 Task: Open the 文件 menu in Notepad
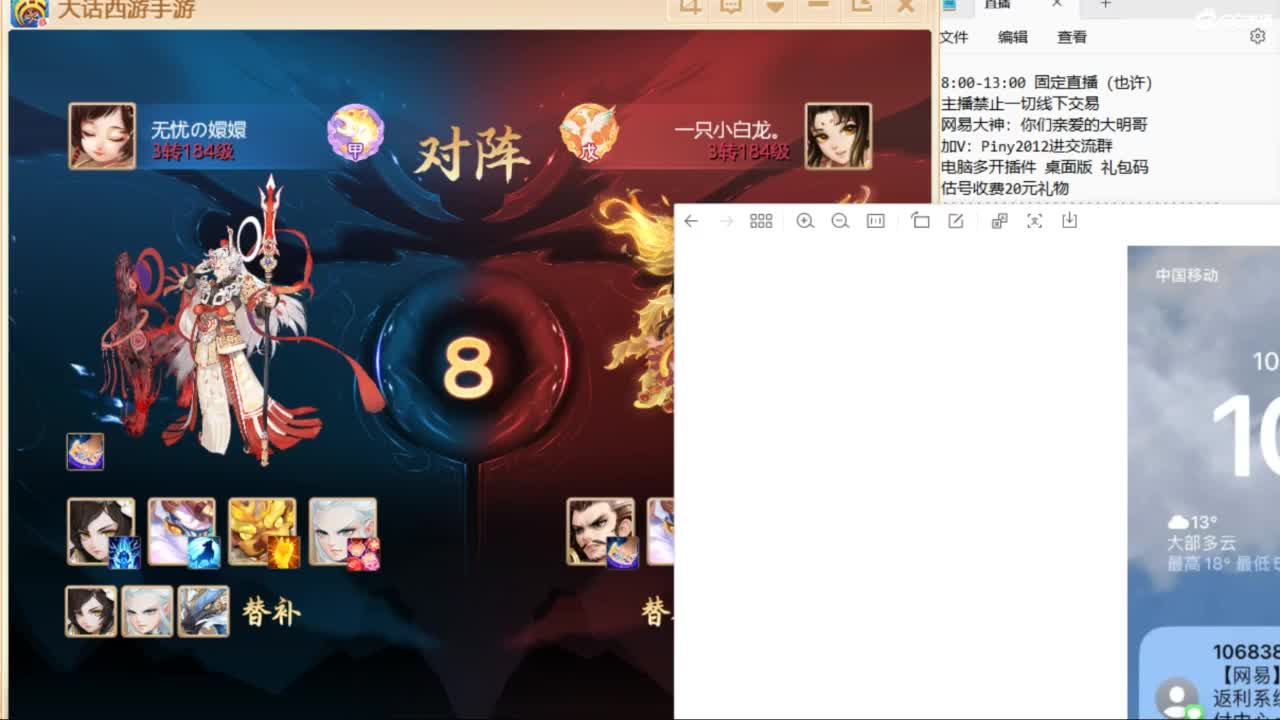tap(955, 37)
